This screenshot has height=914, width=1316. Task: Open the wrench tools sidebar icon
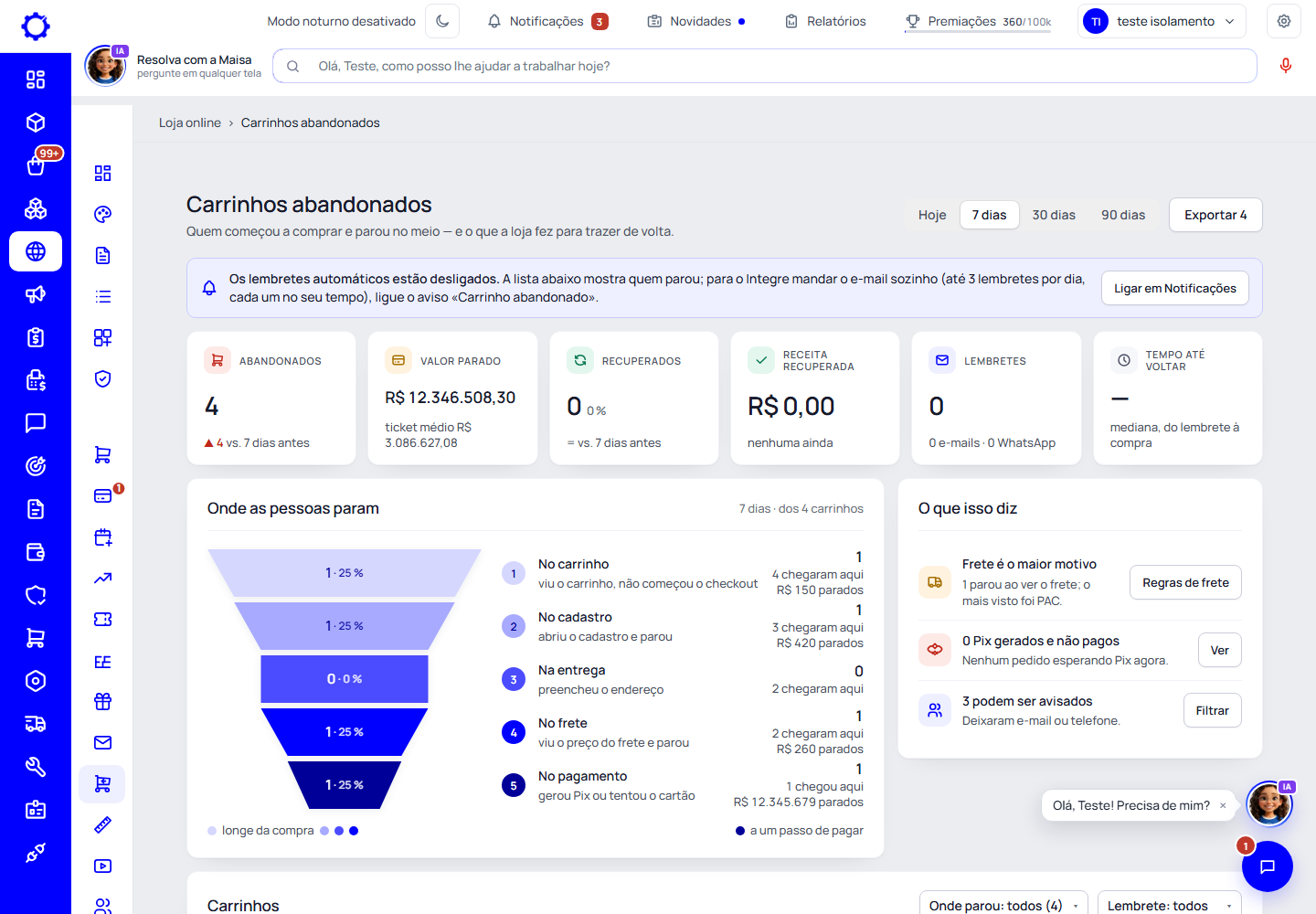pyautogui.click(x=36, y=767)
